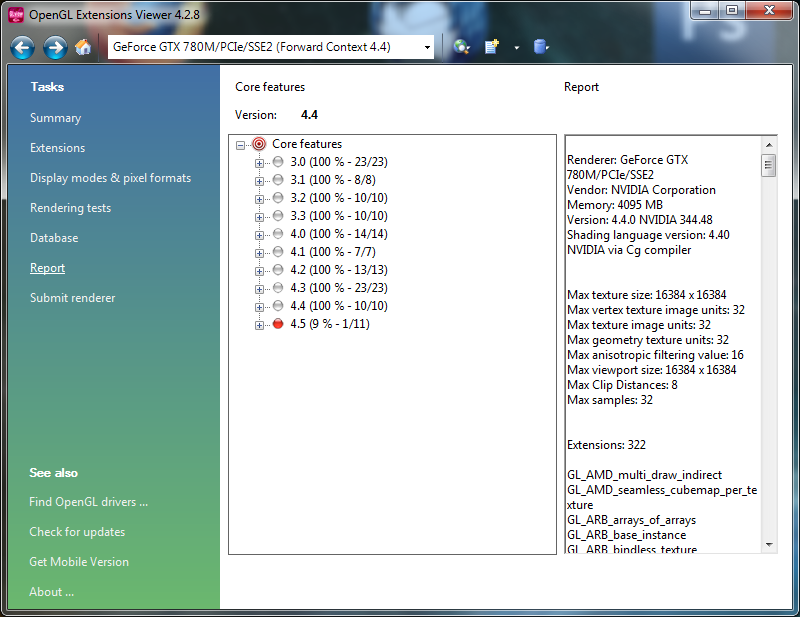Select the 'Core features' tree label
This screenshot has width=800, height=617.
tap(307, 144)
